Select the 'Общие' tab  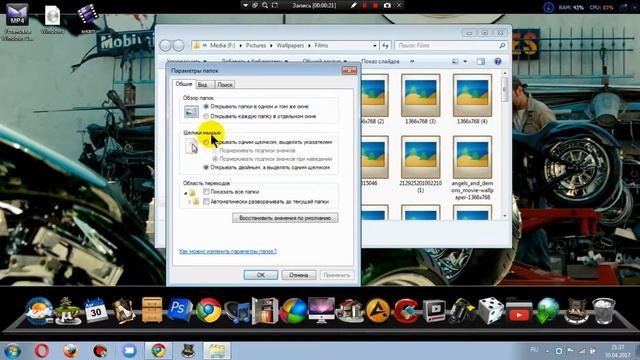click(184, 84)
